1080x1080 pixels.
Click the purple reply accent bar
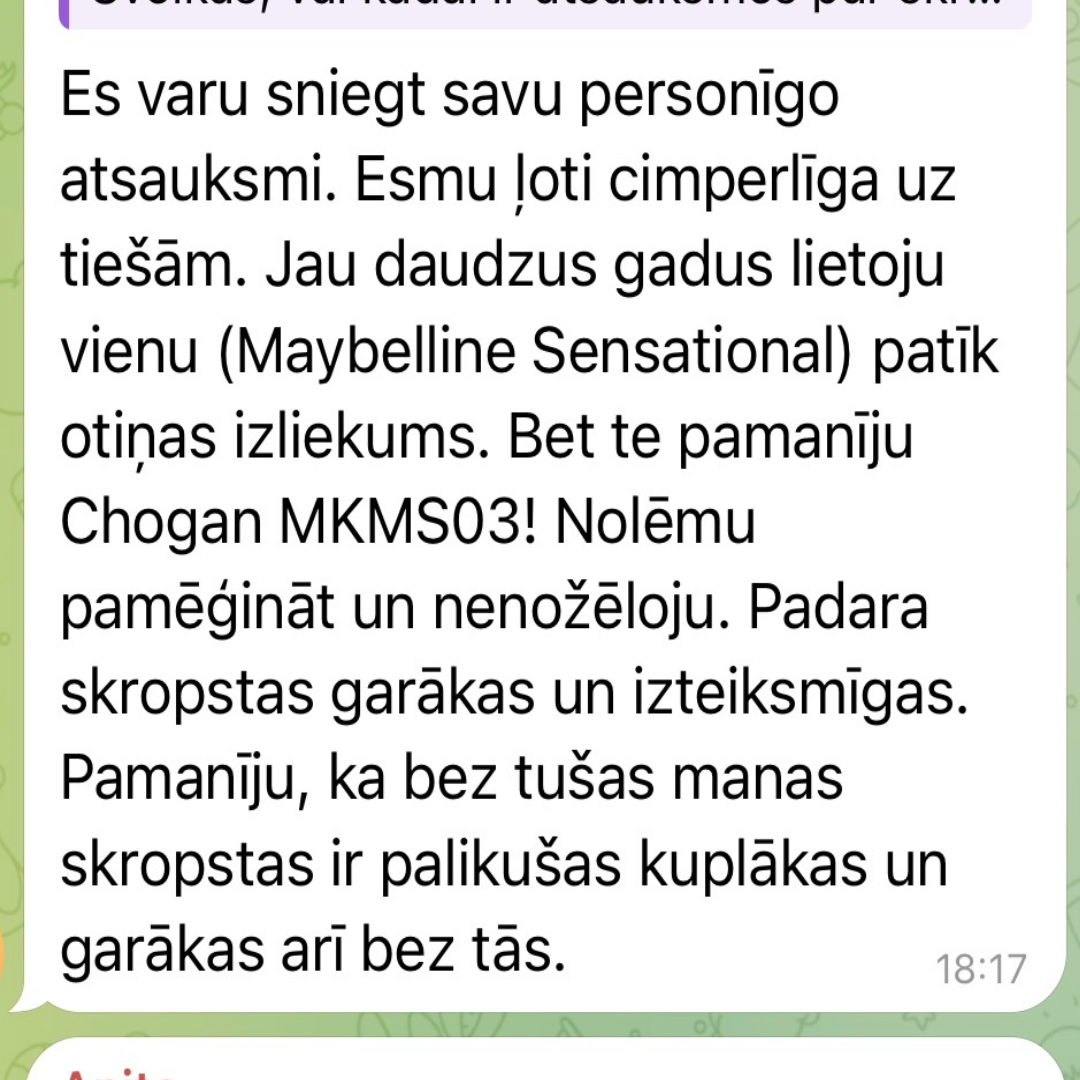pos(64,14)
